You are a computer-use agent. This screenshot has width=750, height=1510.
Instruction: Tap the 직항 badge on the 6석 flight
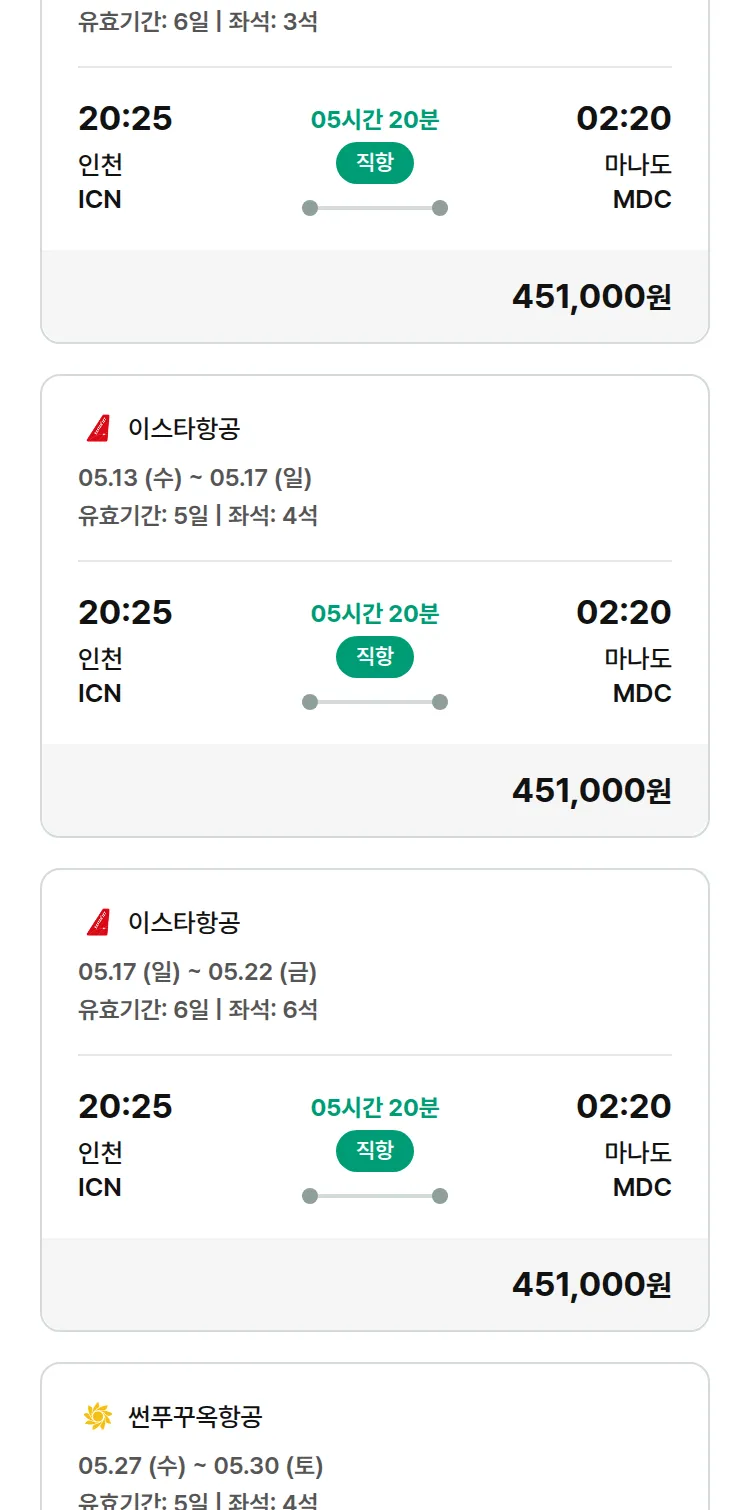coord(375,1151)
